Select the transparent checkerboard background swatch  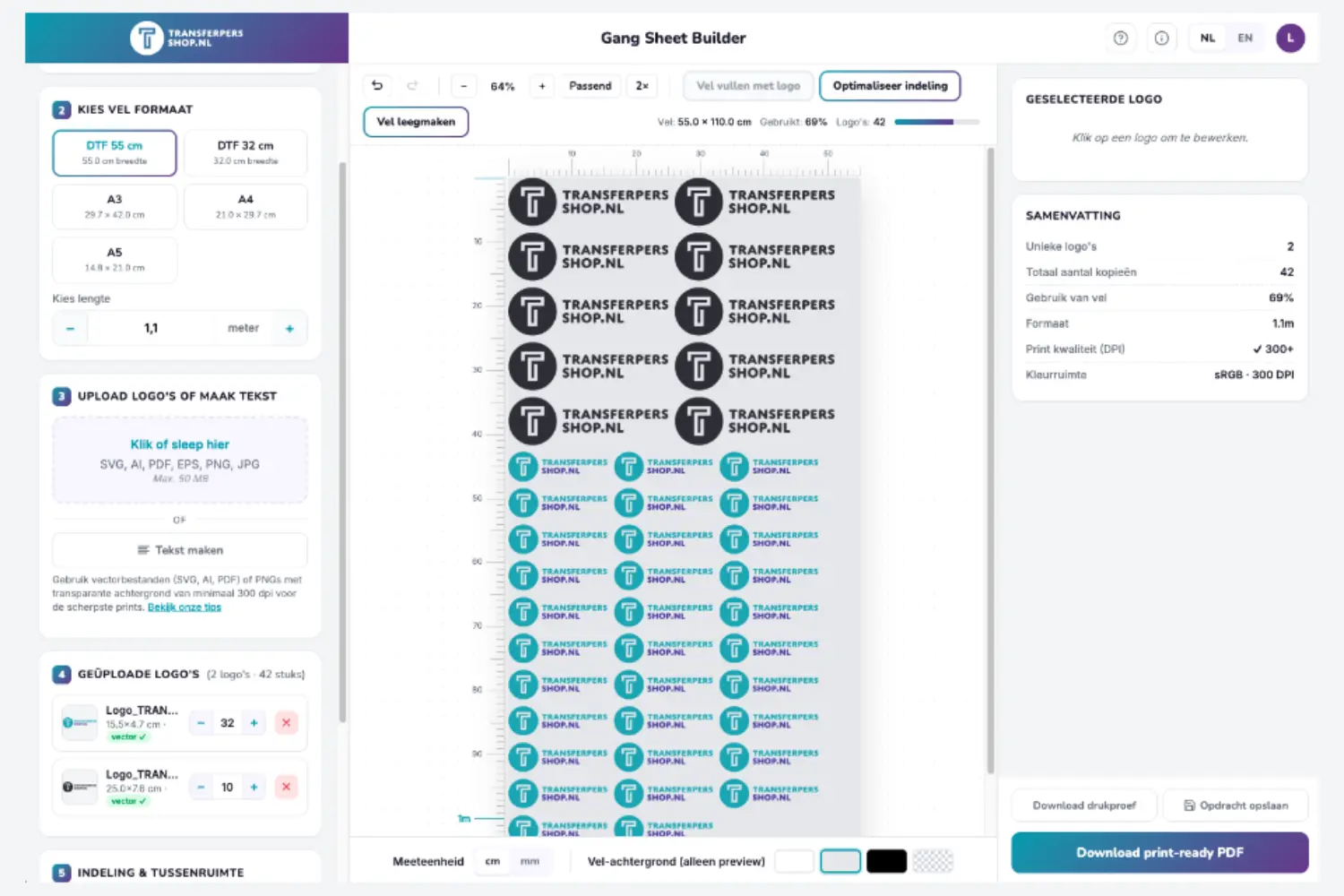coord(933,861)
